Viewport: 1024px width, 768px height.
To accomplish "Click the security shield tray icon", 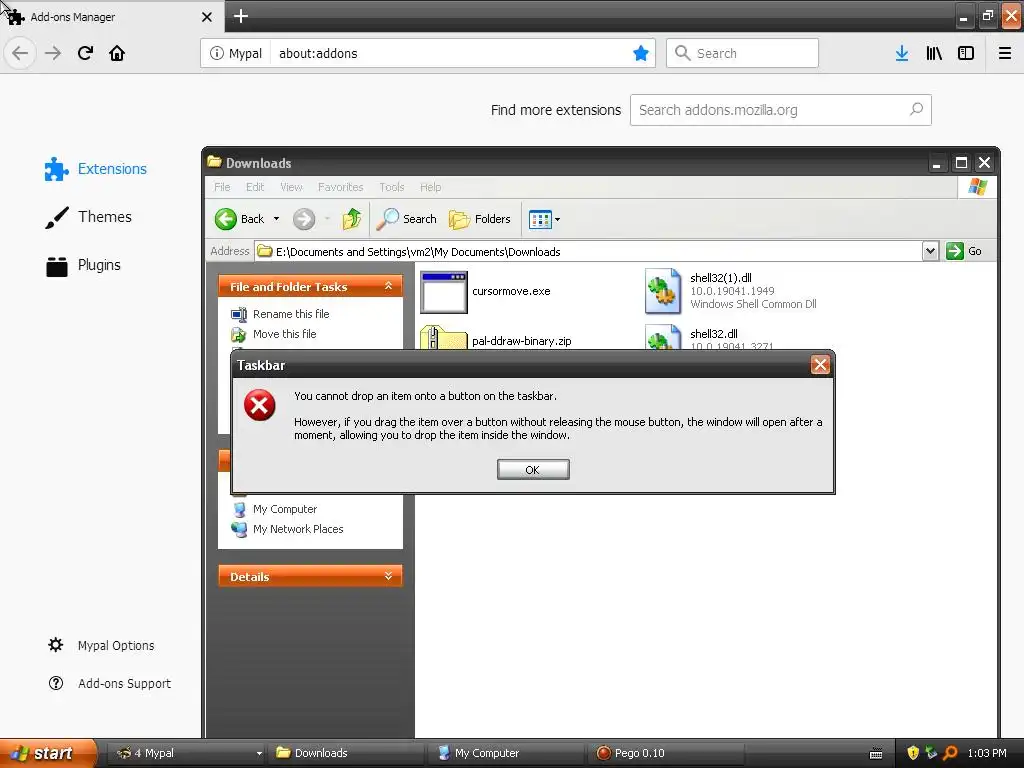I will coord(913,753).
